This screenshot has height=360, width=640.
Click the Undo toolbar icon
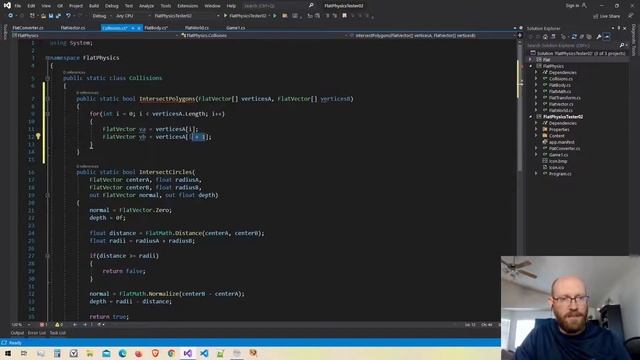coord(68,16)
